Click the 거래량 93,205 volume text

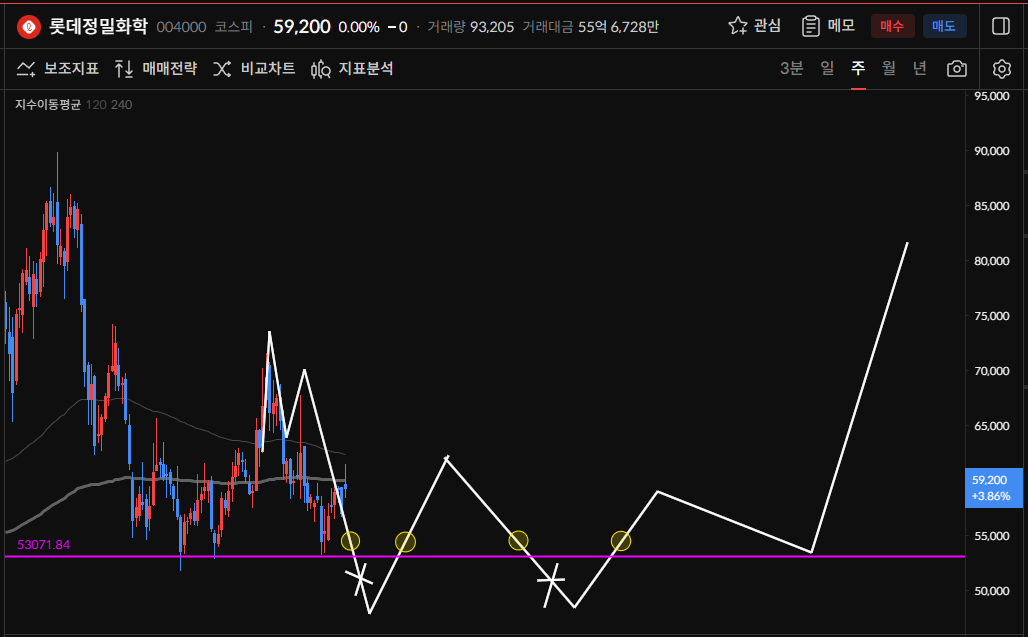pyautogui.click(x=470, y=27)
